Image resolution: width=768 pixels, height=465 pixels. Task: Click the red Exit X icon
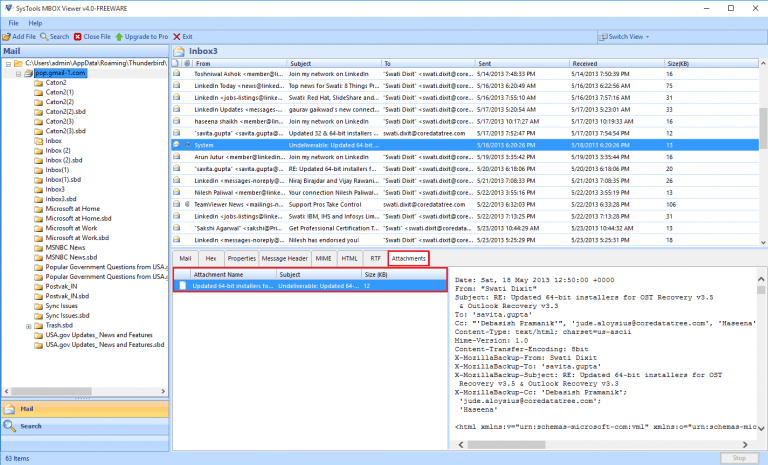[176, 36]
